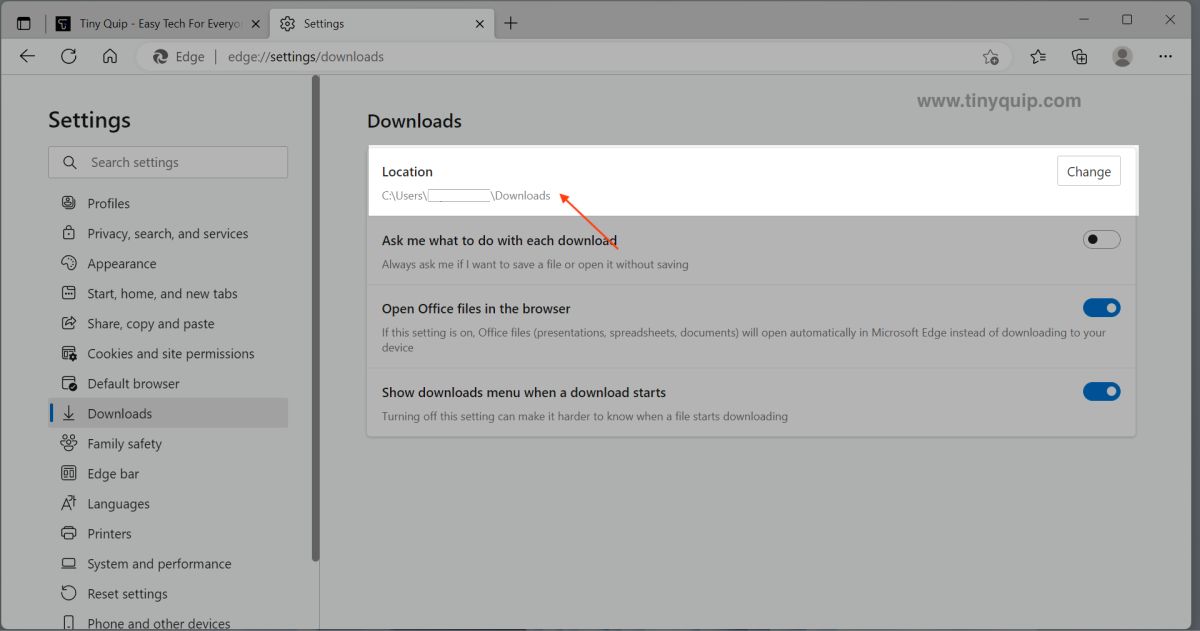Select the Appearance settings icon
1200x631 pixels.
(x=68, y=263)
